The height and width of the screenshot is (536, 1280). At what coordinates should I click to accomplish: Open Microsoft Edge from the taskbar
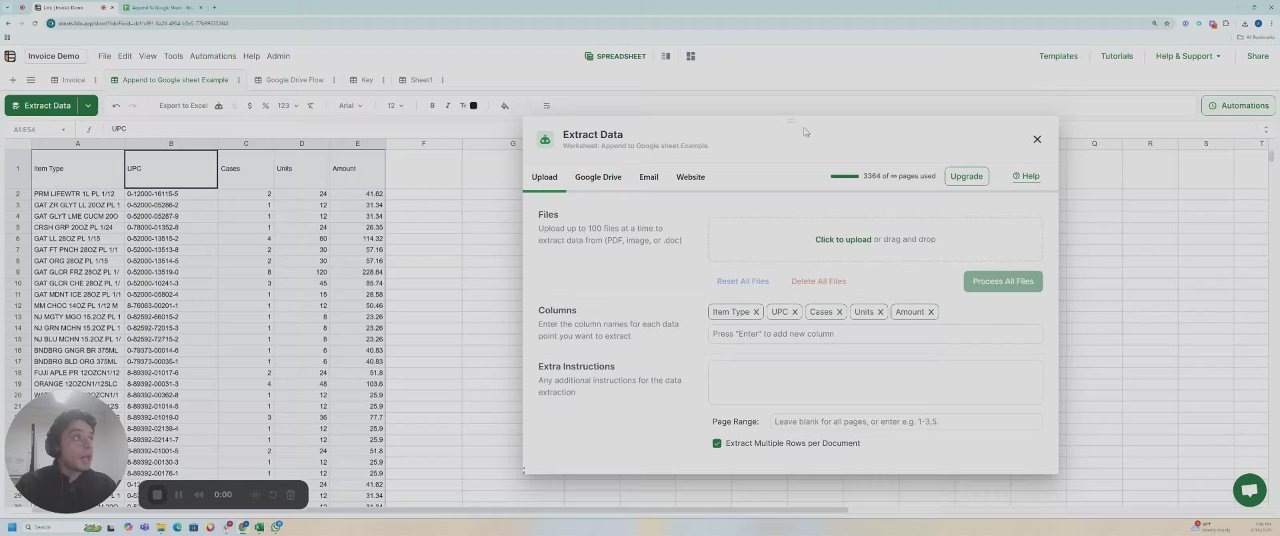[x=178, y=527]
